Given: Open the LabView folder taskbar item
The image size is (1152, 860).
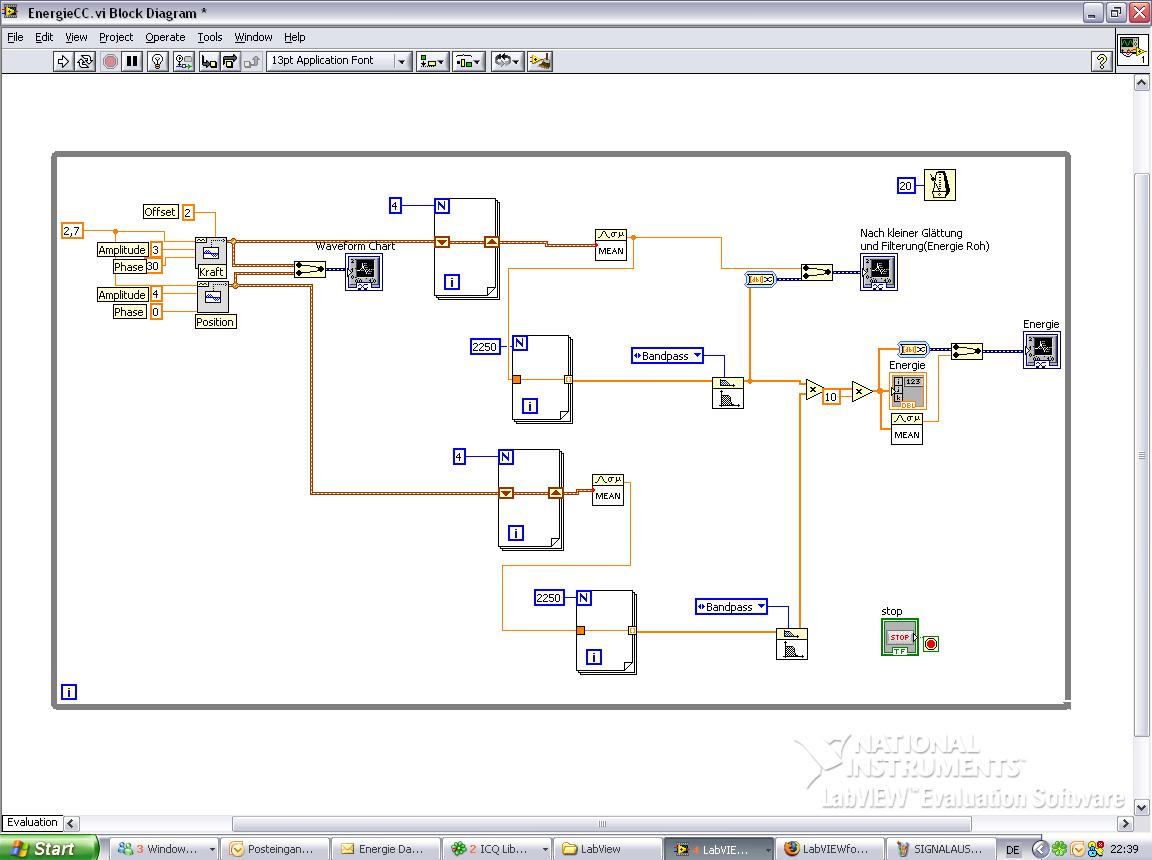Looking at the screenshot, I should (607, 849).
